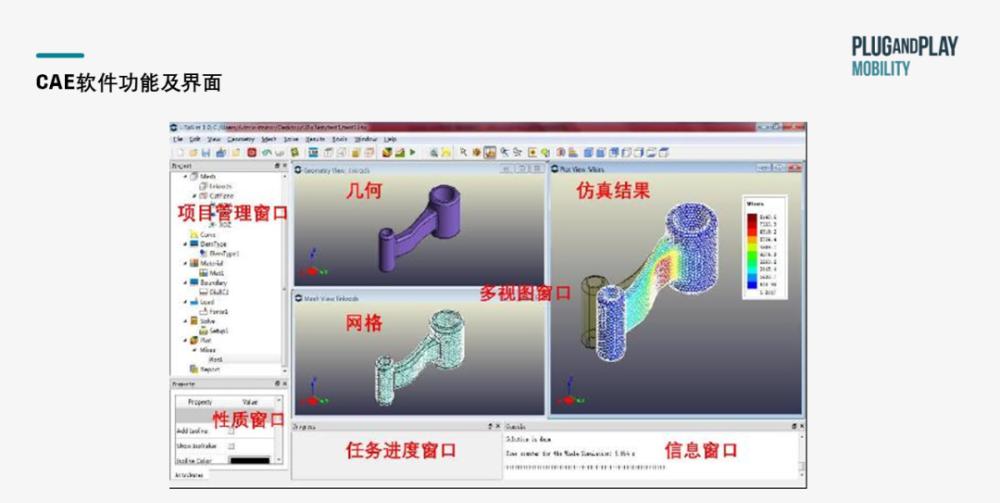This screenshot has height=503, width=1000.
Task: Collapse the Material tree node
Action: pos(186,263)
